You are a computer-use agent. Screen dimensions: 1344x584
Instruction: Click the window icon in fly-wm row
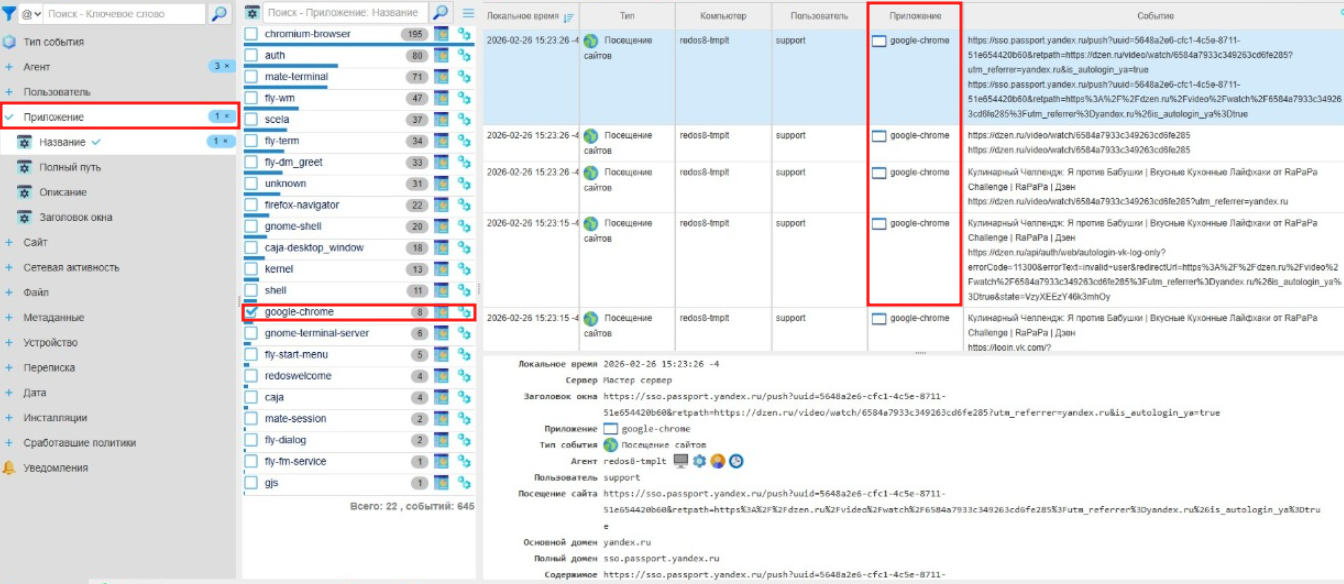pyautogui.click(x=441, y=99)
